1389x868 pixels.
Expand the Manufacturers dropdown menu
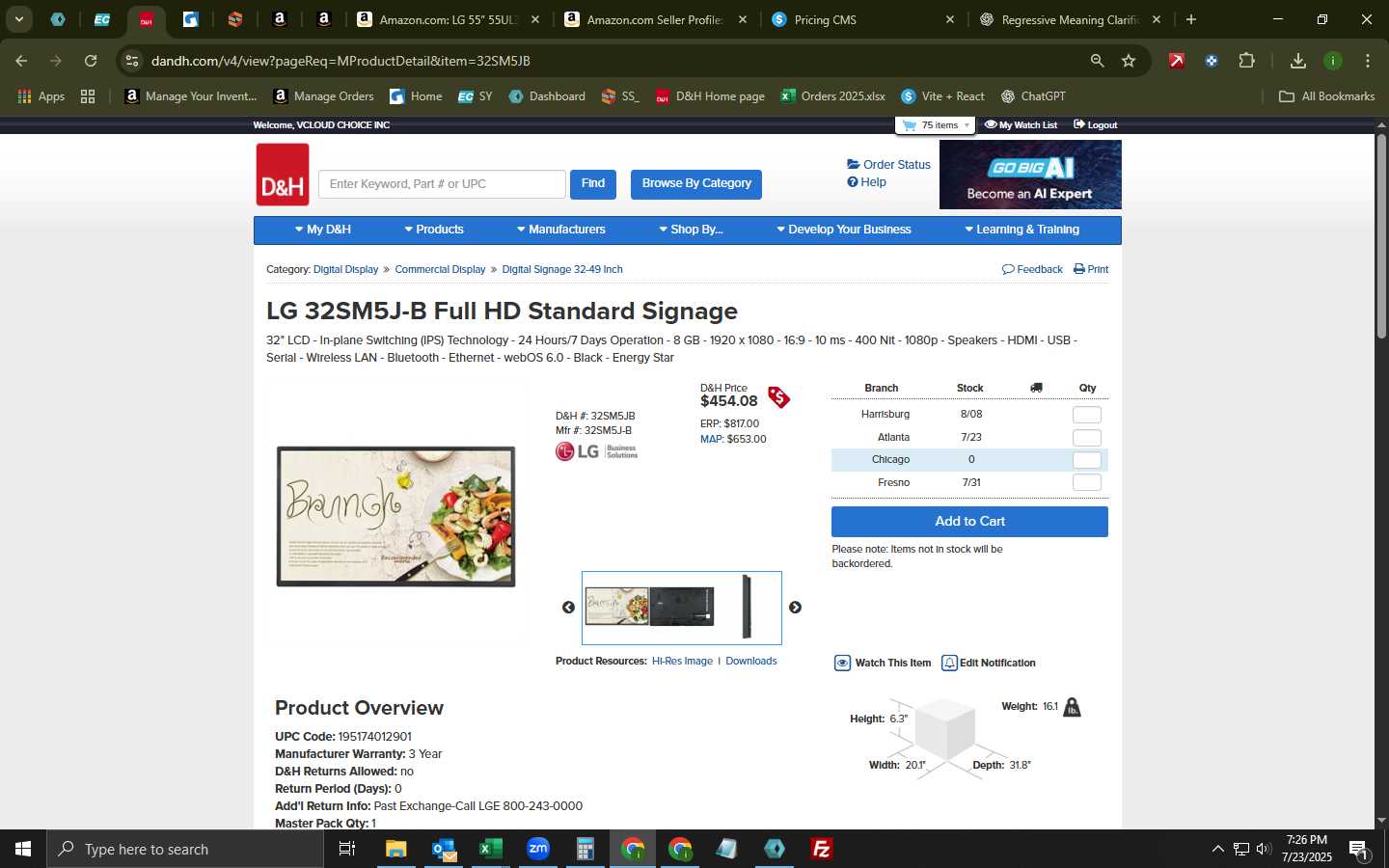(560, 230)
